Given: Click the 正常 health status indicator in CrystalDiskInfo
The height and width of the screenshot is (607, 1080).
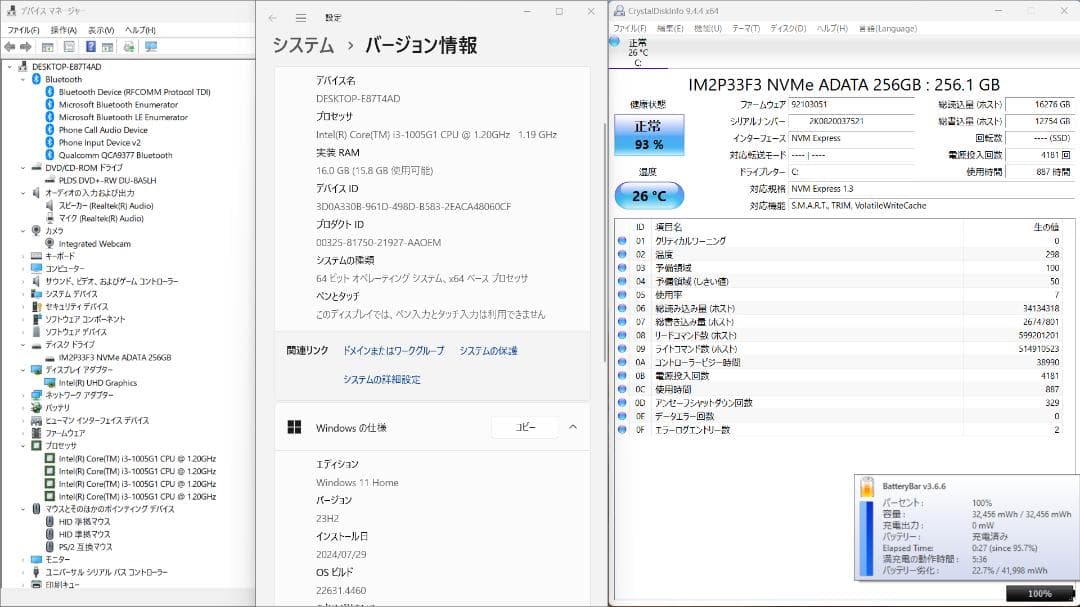Looking at the screenshot, I should tap(649, 134).
